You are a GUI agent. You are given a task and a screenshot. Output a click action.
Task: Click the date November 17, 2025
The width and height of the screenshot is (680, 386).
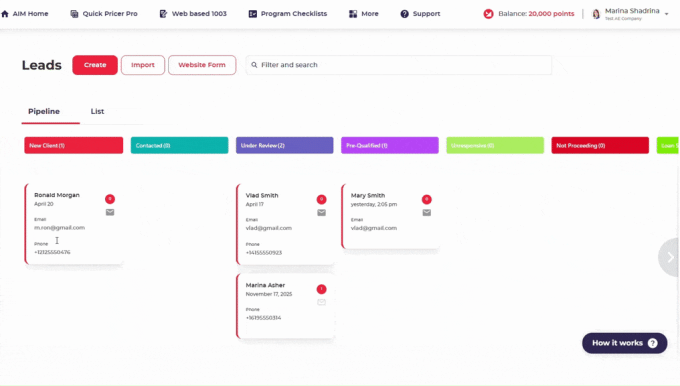pos(269,294)
